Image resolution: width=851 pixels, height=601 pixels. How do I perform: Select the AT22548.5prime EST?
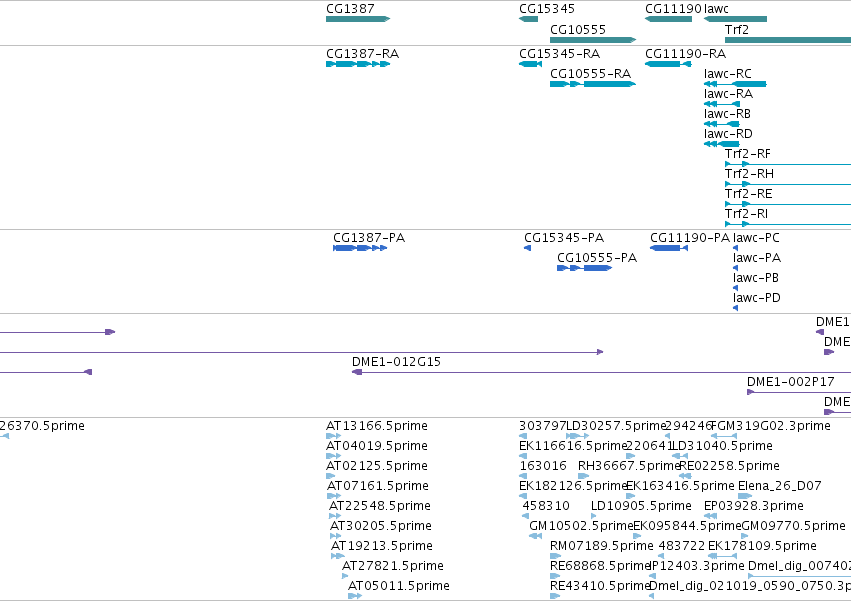pos(335,516)
